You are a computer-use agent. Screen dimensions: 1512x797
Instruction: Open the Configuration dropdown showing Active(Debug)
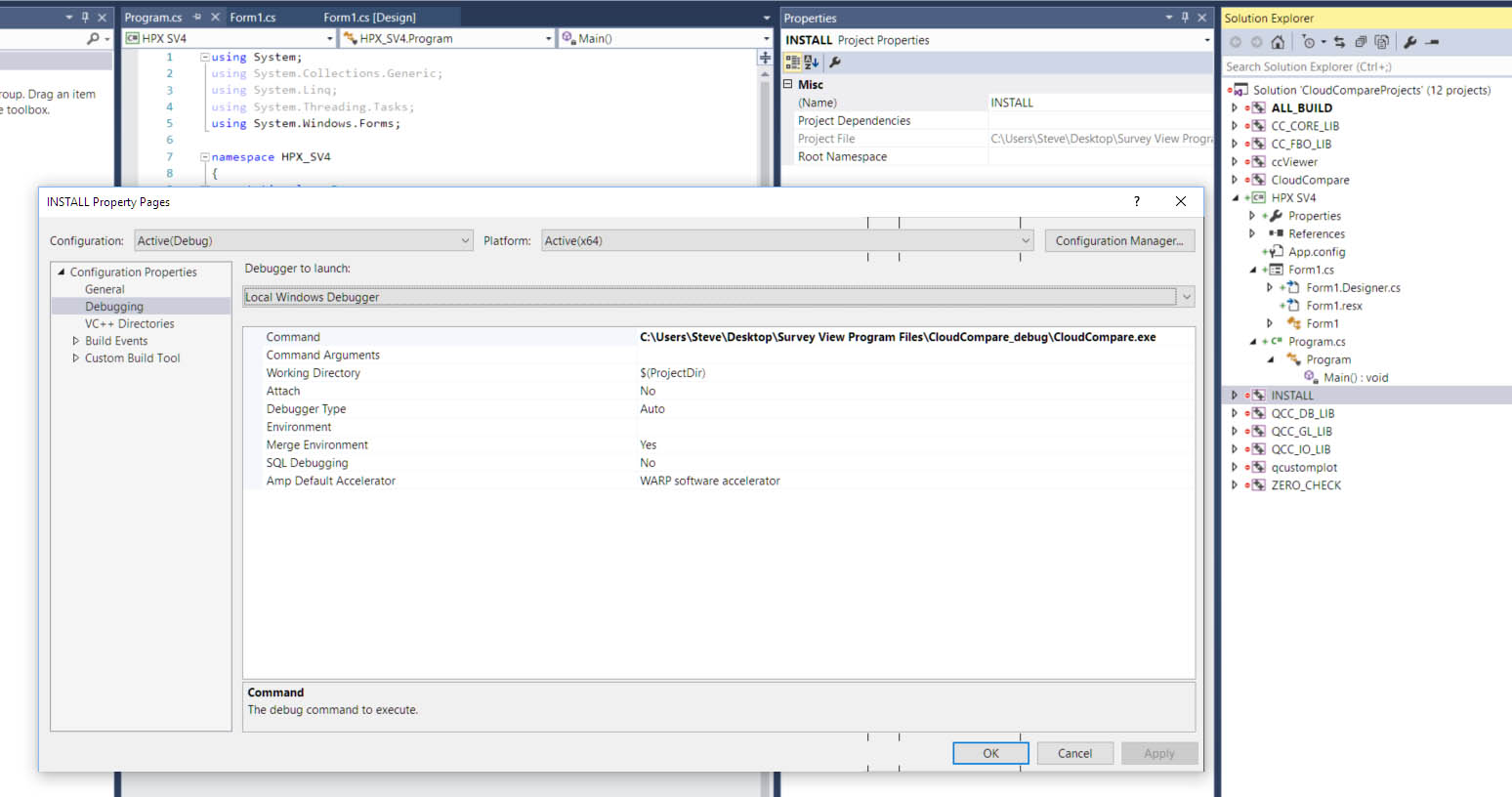(x=303, y=241)
